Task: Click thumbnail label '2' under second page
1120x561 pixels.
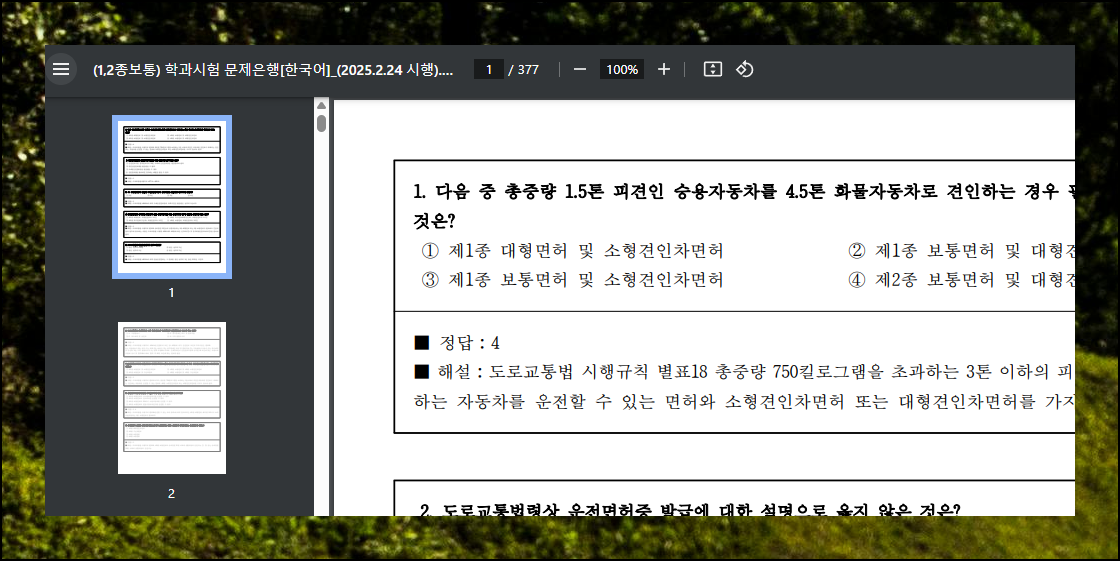Action: pyautogui.click(x=171, y=493)
